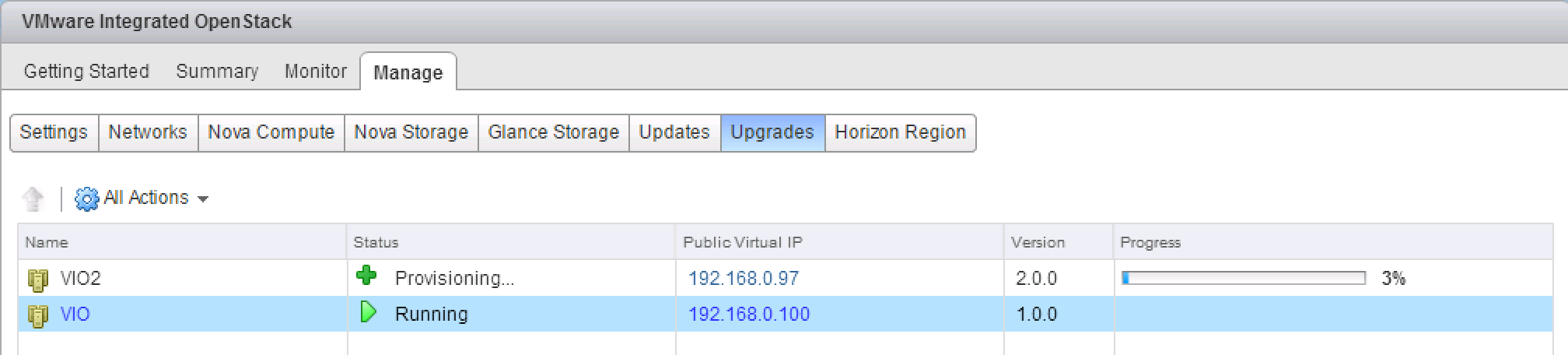This screenshot has width=1568, height=355.
Task: Click the VIO2 deployment icon
Action: (38, 279)
